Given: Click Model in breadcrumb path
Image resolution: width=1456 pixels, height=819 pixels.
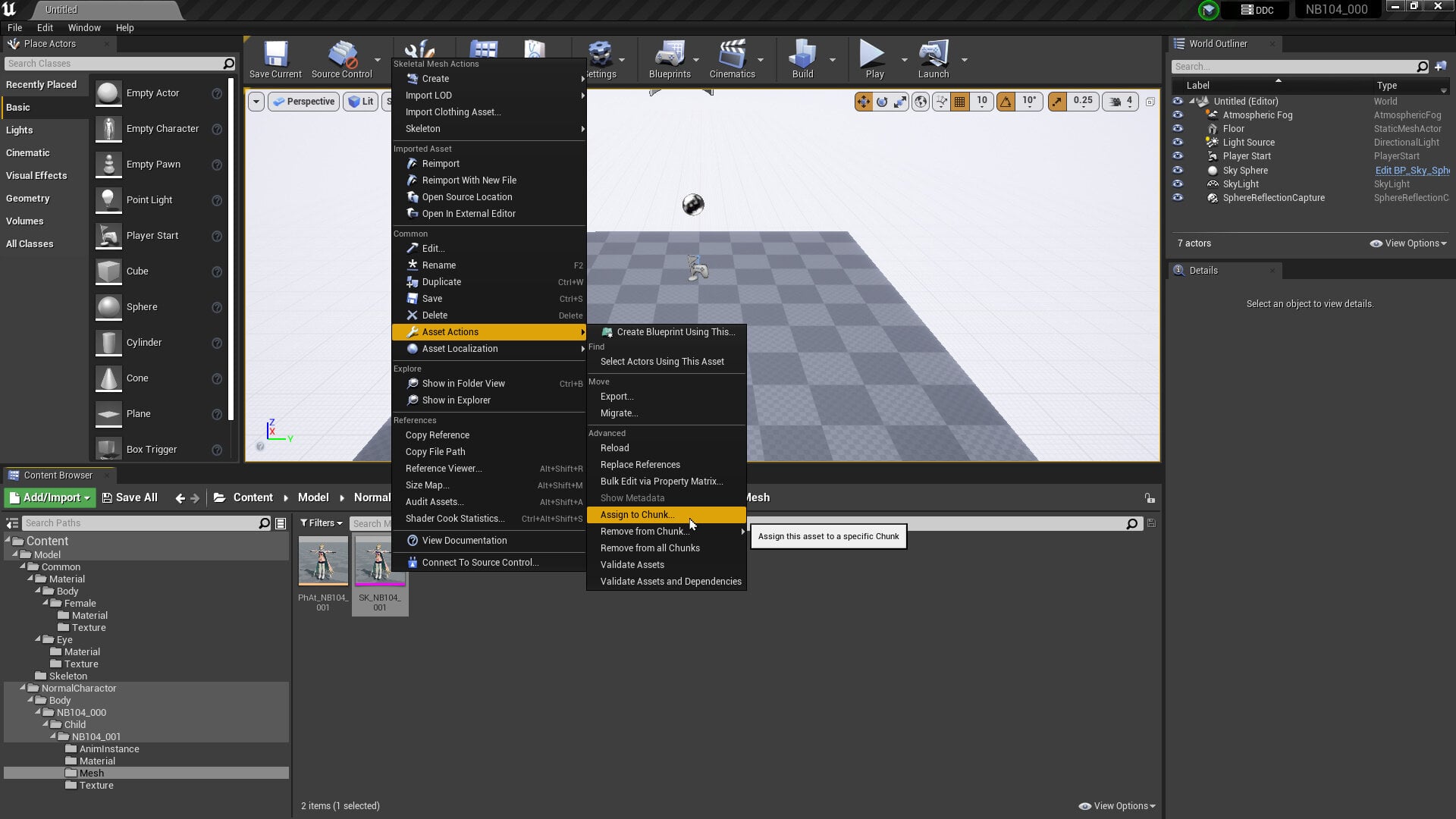Looking at the screenshot, I should 313,498.
